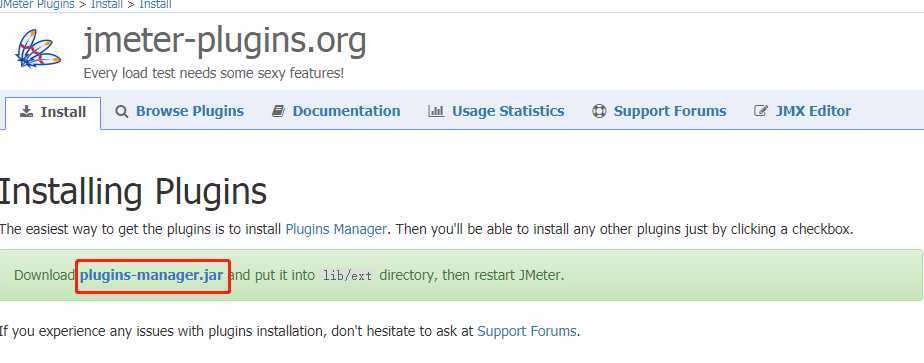The height and width of the screenshot is (363, 924).
Task: Go to the Usage Statistics tab
Action: click(x=496, y=111)
